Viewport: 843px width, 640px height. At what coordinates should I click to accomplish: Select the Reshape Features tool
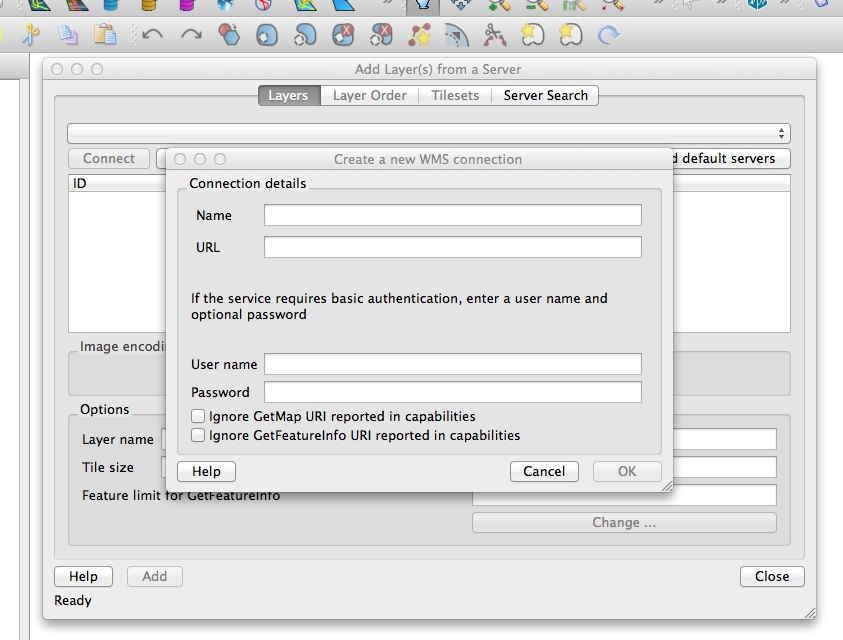(x=419, y=35)
